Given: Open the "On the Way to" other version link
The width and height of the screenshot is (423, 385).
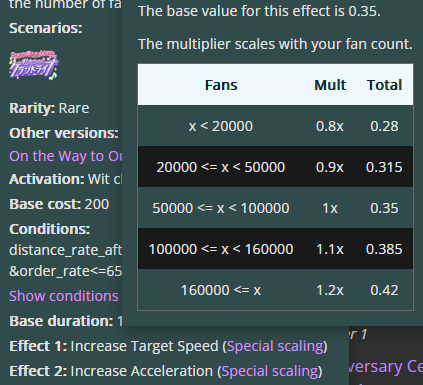Looking at the screenshot, I should [x=66, y=156].
